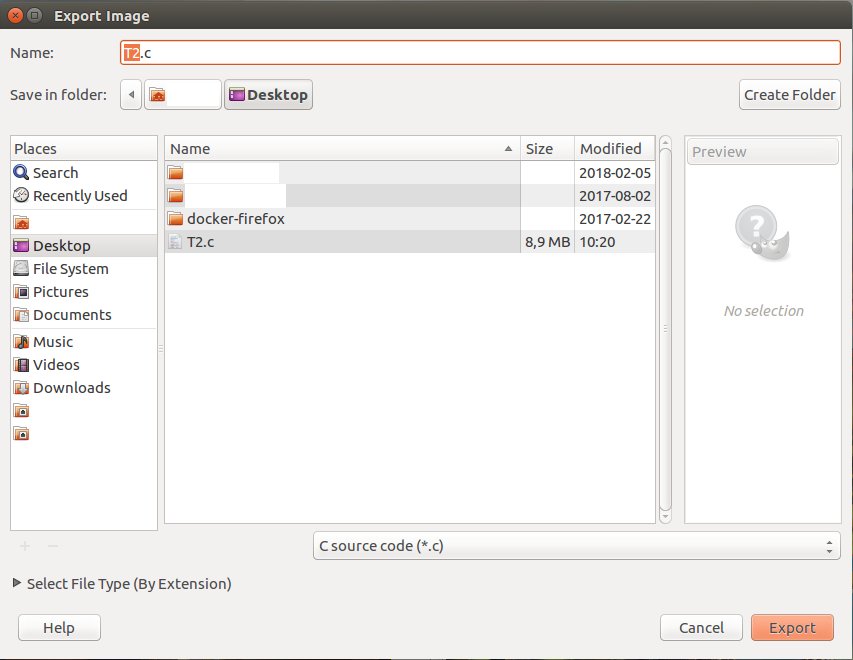Open the C source code file filter dropdown

576,546
